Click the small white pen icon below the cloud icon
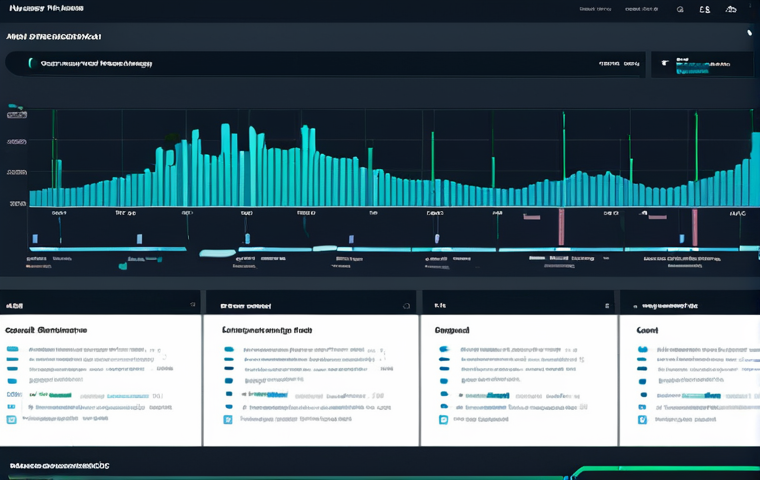 (x=749, y=32)
